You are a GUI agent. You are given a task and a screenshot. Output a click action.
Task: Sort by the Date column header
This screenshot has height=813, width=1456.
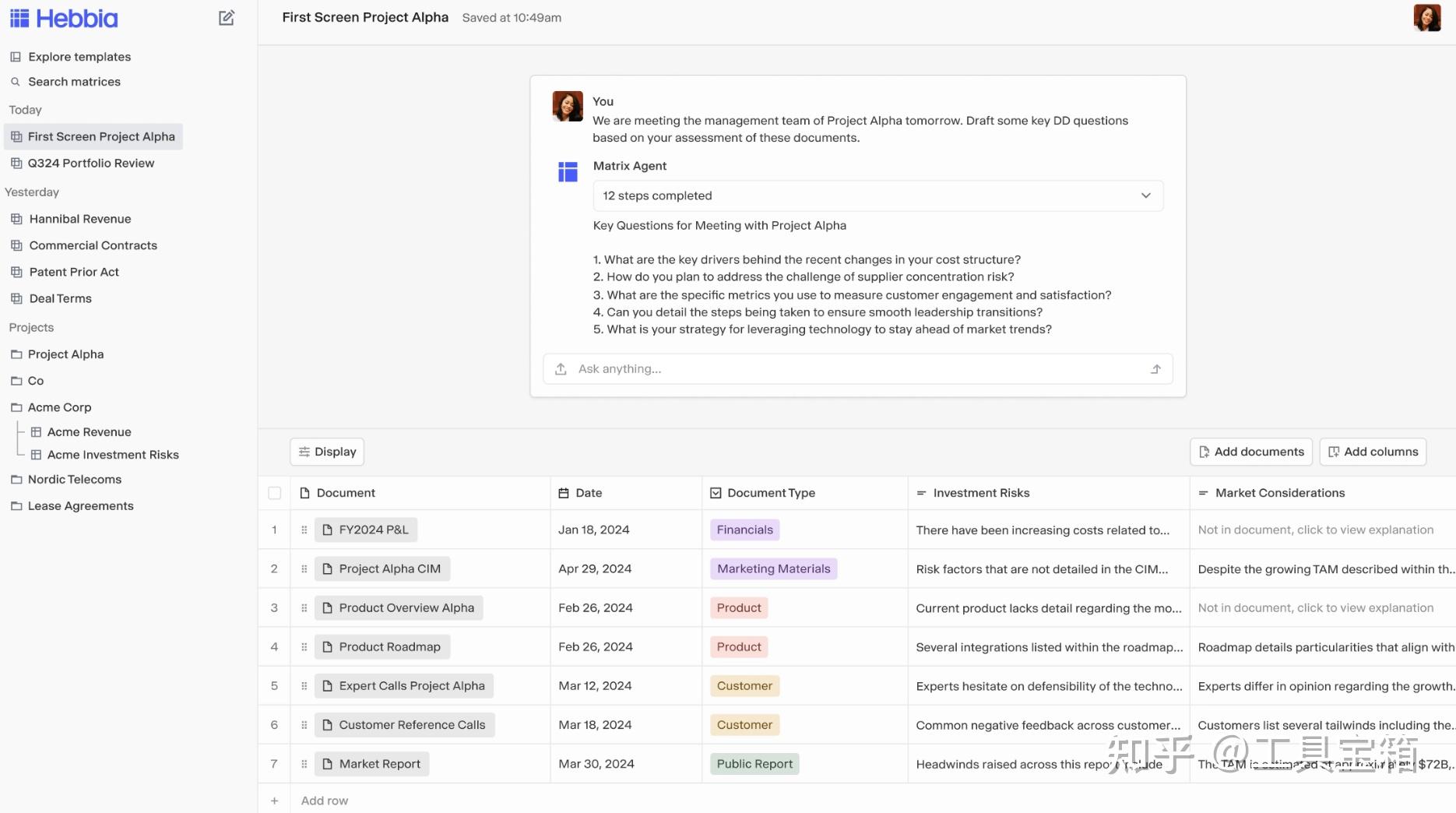589,493
